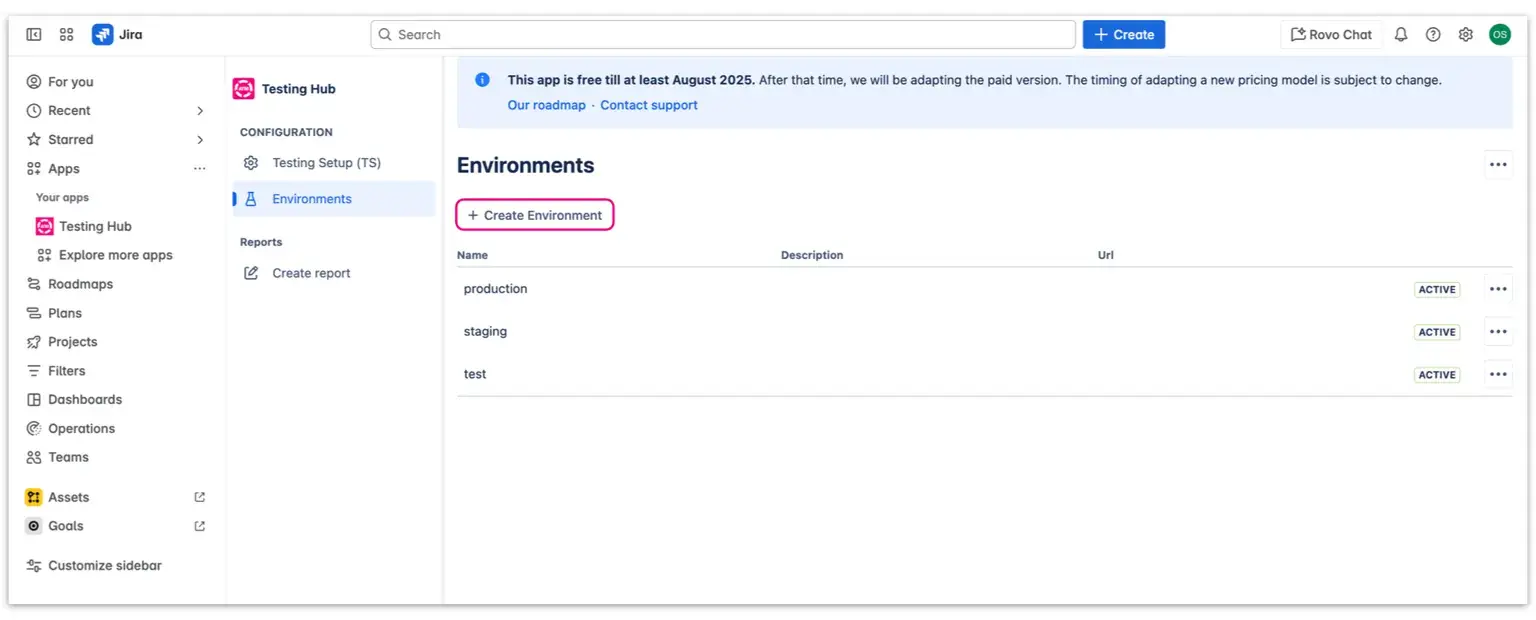
Task: Switch to the Environments configuration item
Action: click(x=311, y=198)
